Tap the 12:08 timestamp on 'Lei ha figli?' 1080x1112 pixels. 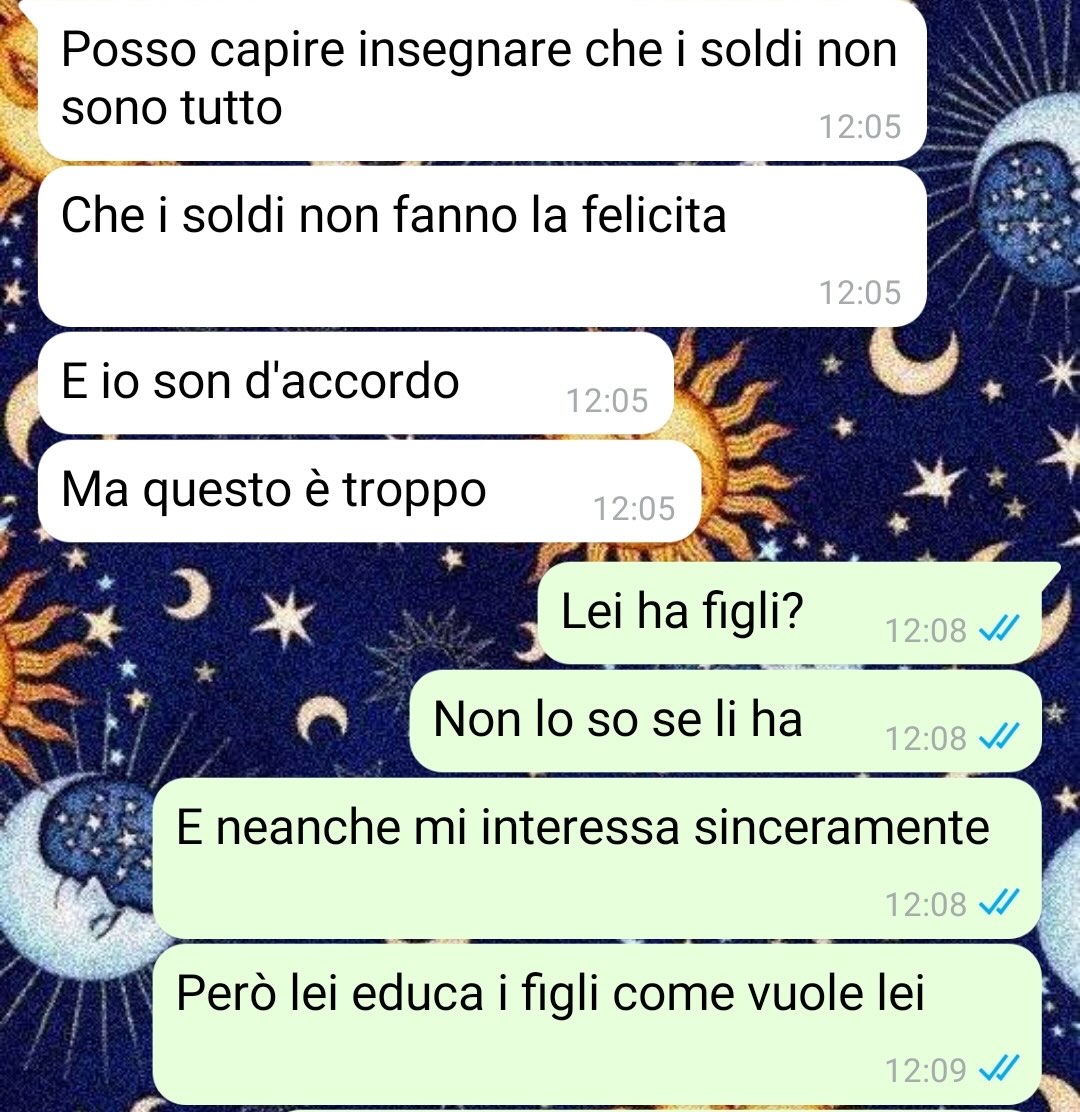(x=925, y=630)
